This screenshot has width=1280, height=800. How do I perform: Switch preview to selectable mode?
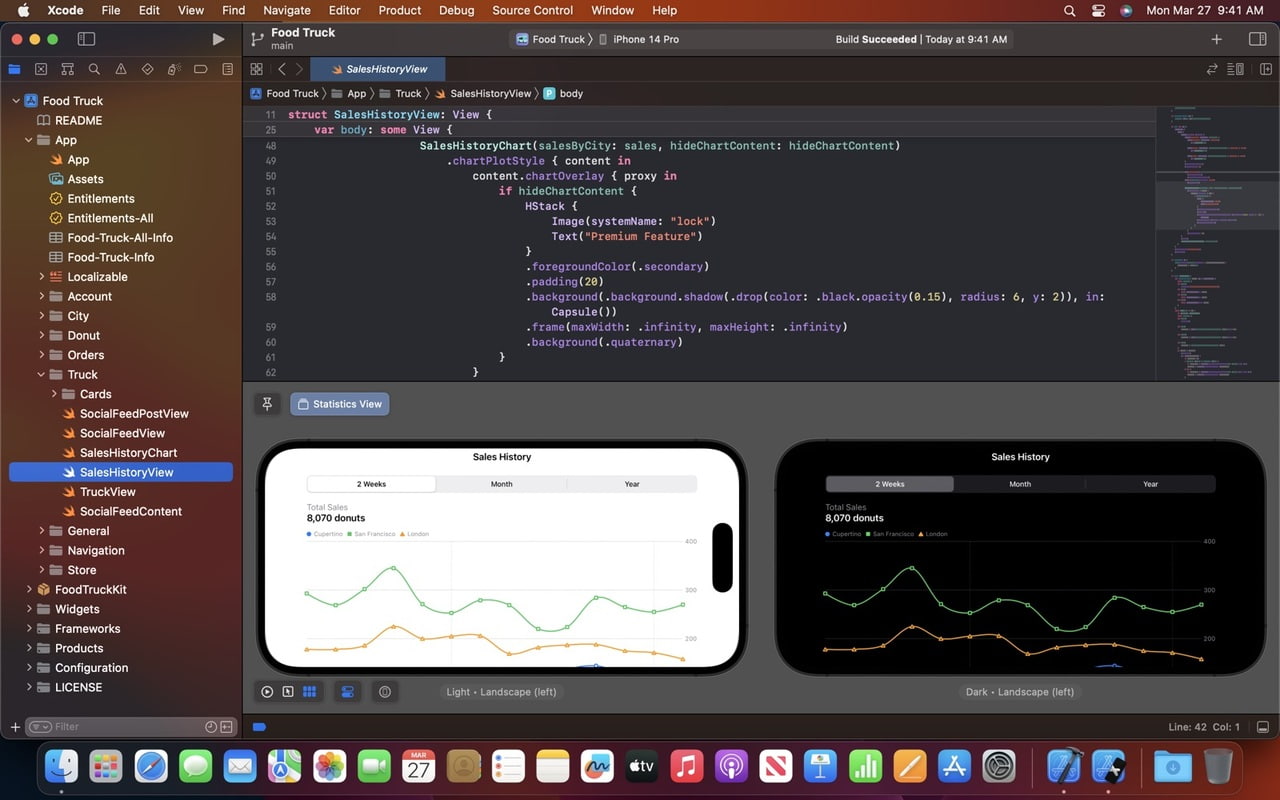pyautogui.click(x=287, y=691)
